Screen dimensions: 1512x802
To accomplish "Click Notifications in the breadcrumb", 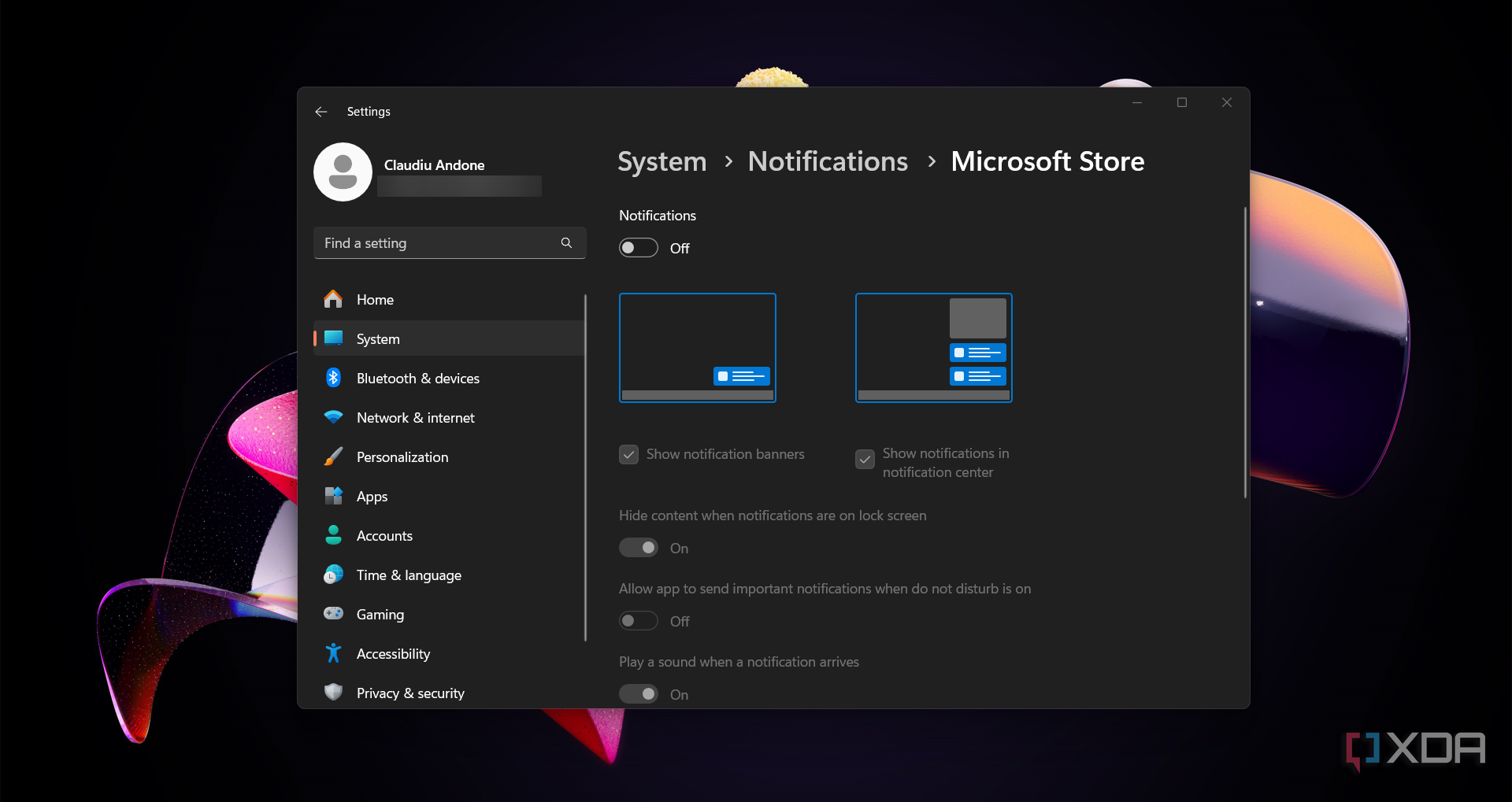I will point(828,161).
